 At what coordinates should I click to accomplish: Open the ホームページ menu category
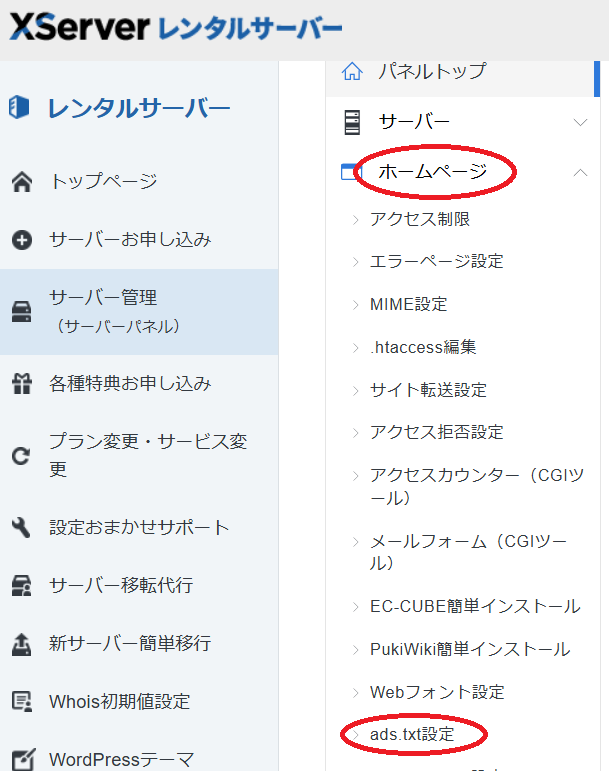(432, 172)
